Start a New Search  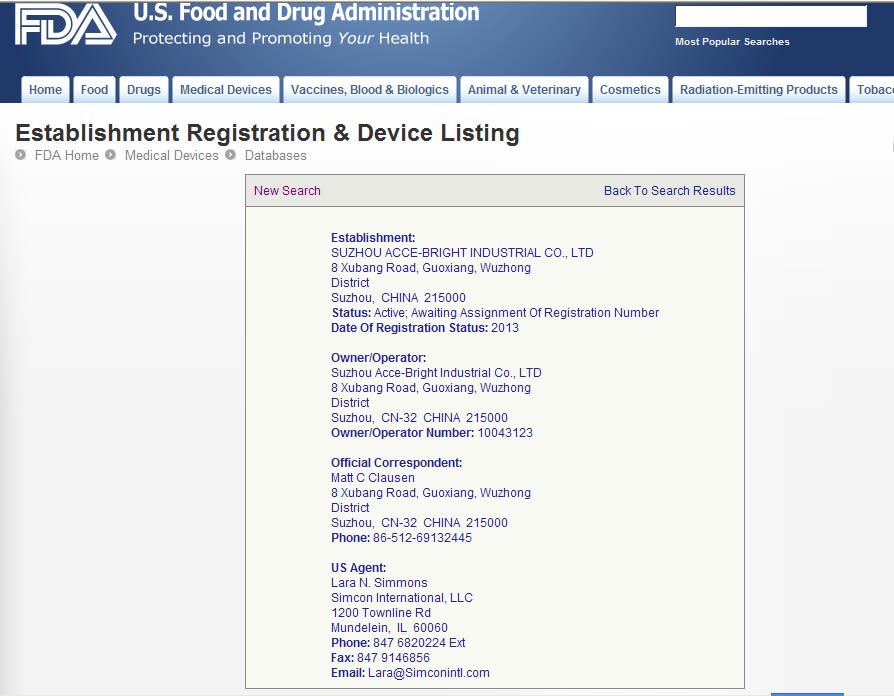(x=287, y=190)
